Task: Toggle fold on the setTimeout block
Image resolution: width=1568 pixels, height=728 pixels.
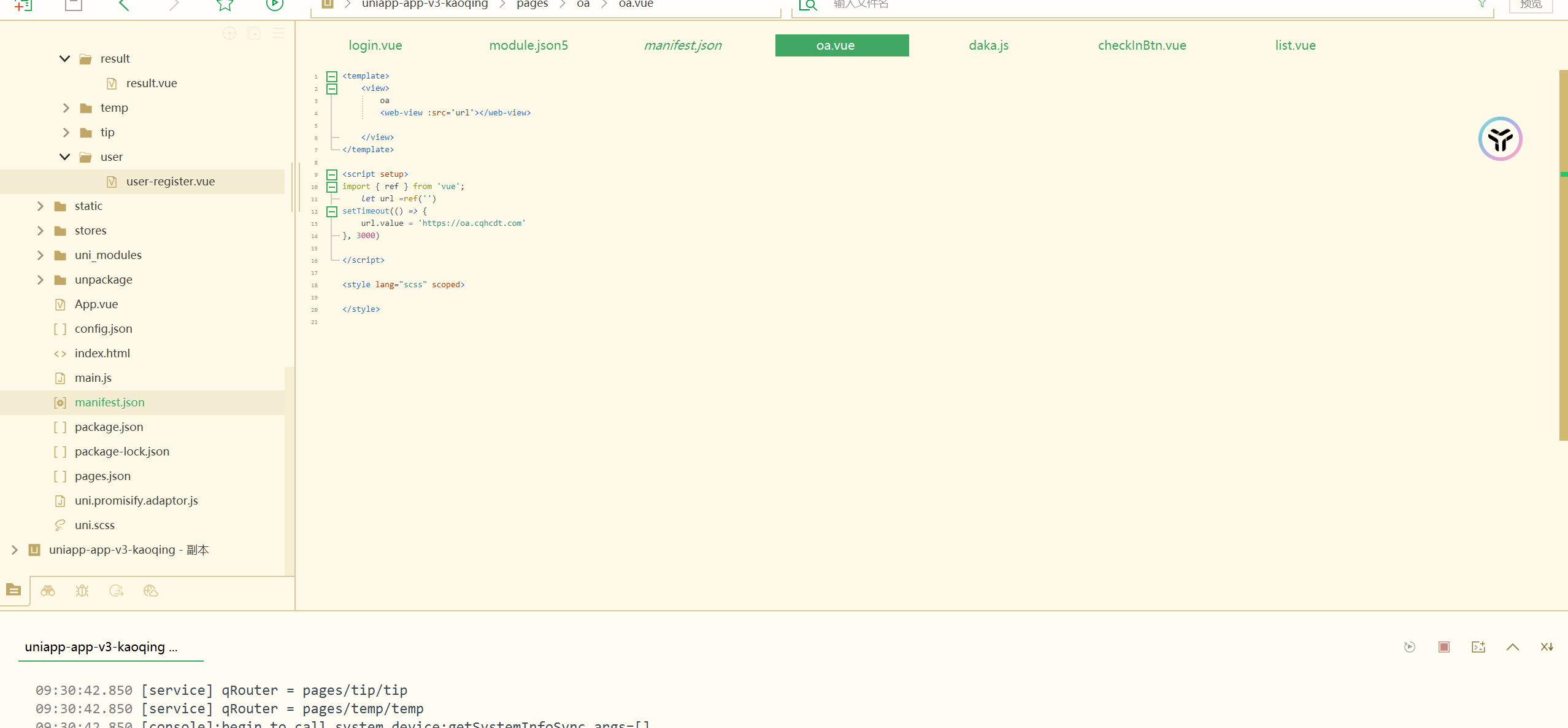Action: pos(332,212)
